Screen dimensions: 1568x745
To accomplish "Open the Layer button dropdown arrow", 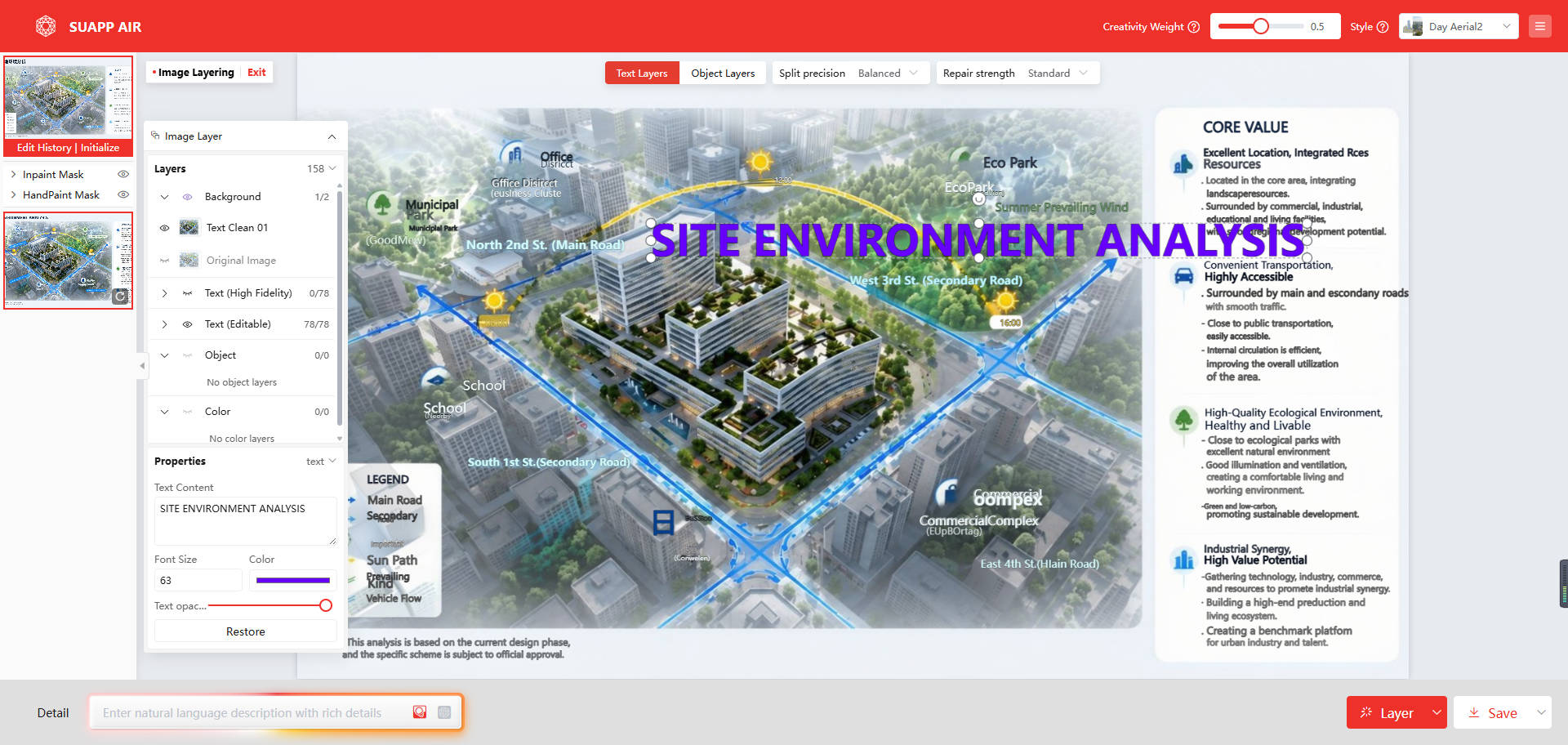I will pyautogui.click(x=1437, y=712).
